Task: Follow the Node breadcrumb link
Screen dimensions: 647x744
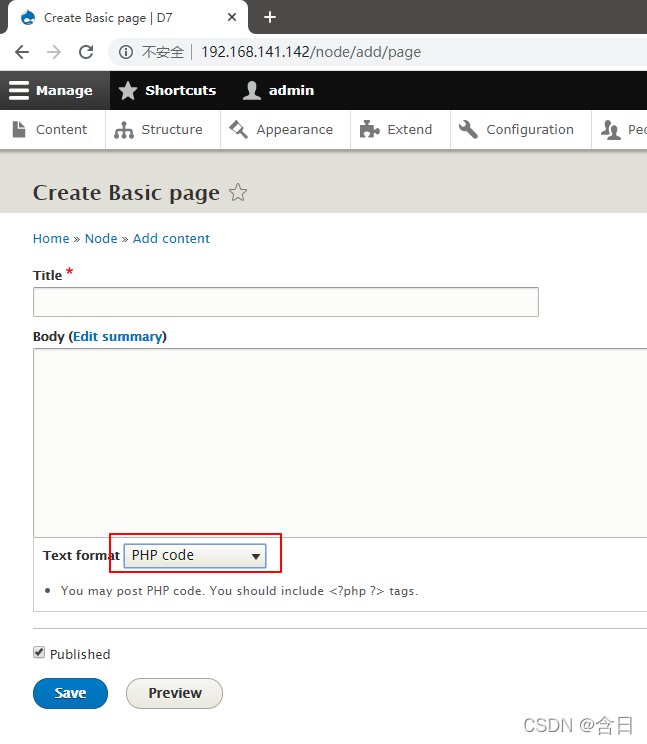Action: point(101,238)
